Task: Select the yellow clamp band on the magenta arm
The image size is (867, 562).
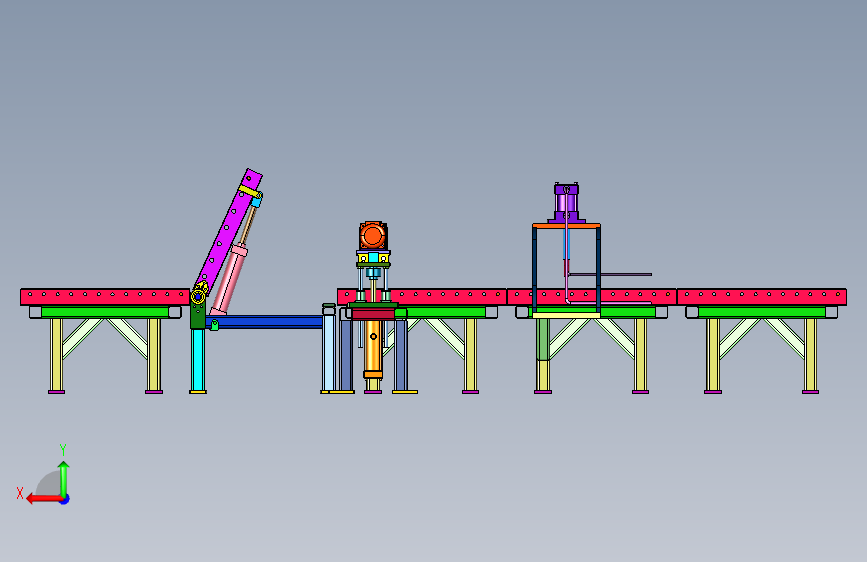Action: [x=249, y=191]
